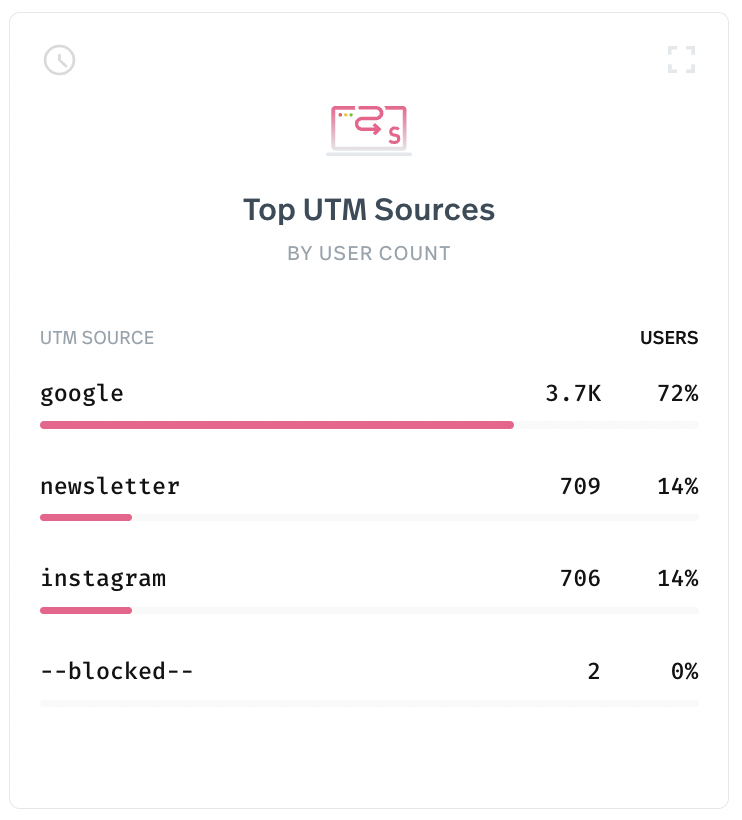Click the clock time-range icon

(59, 60)
